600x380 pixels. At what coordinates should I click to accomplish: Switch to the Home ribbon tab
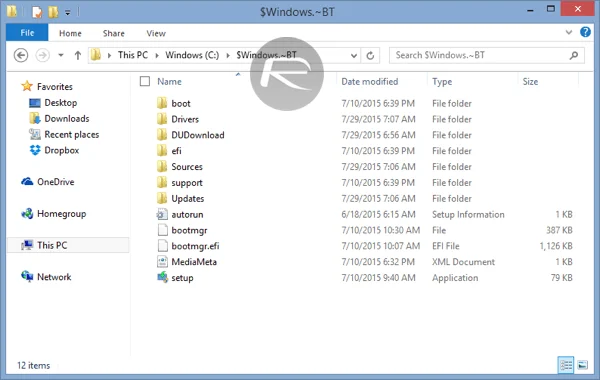pos(70,33)
